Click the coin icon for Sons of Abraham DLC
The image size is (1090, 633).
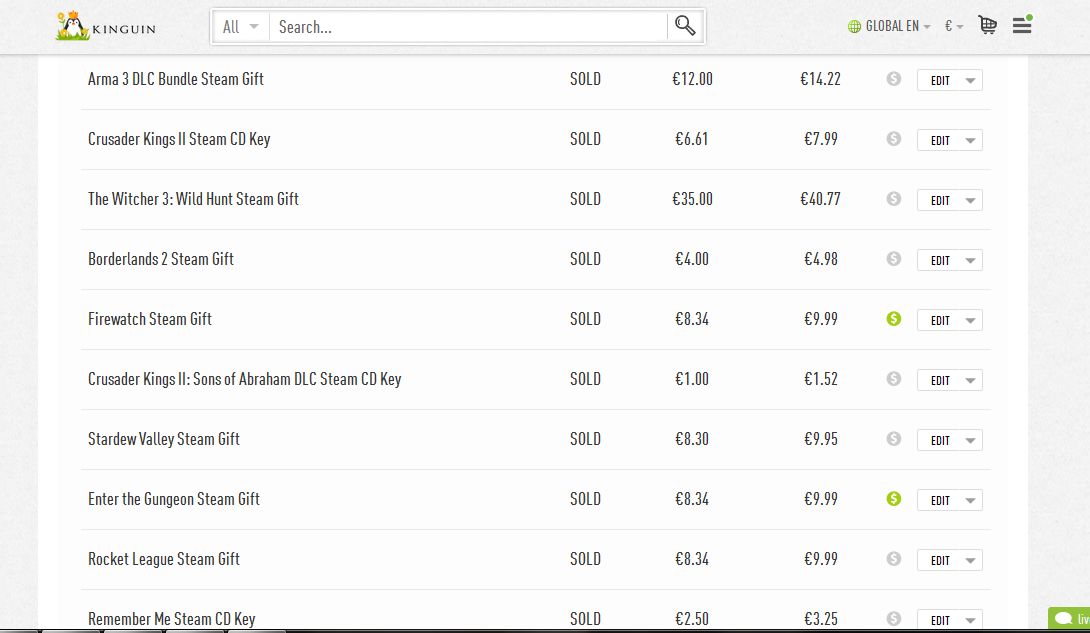point(894,379)
